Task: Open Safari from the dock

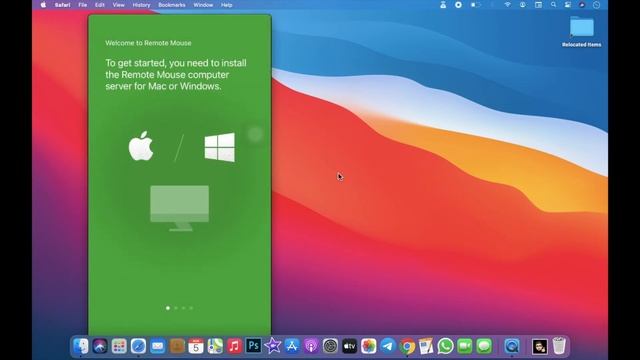Action: (x=138, y=346)
